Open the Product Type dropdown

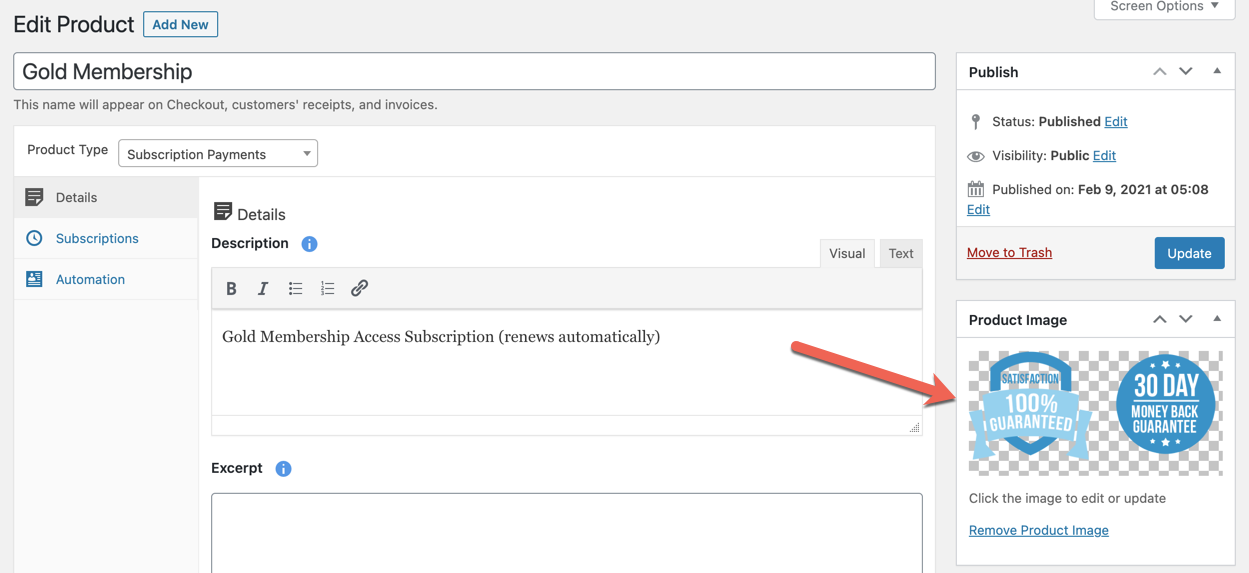pos(218,153)
